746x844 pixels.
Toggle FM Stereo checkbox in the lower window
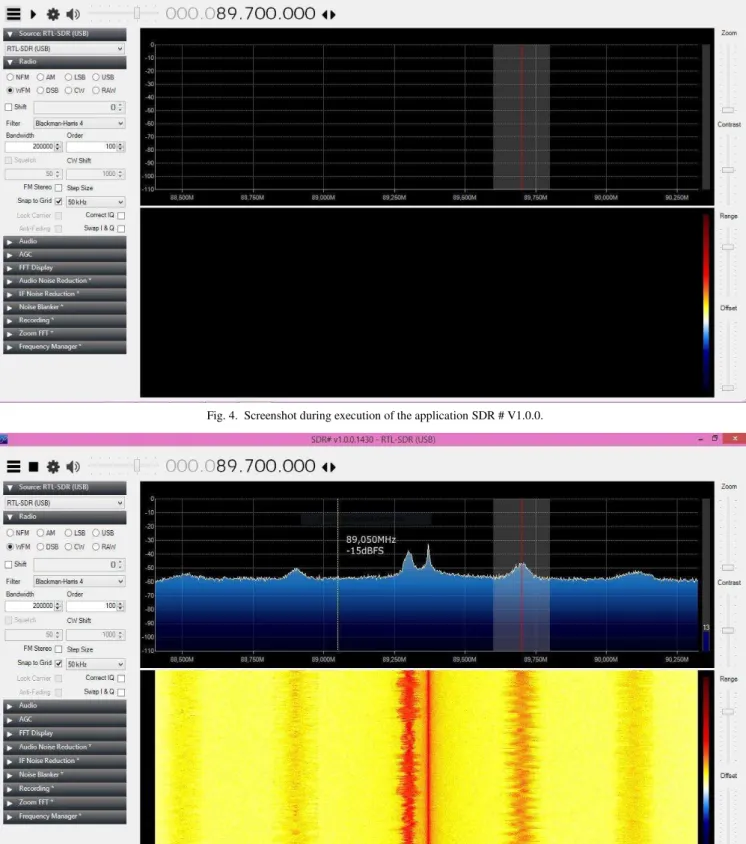tap(58, 649)
